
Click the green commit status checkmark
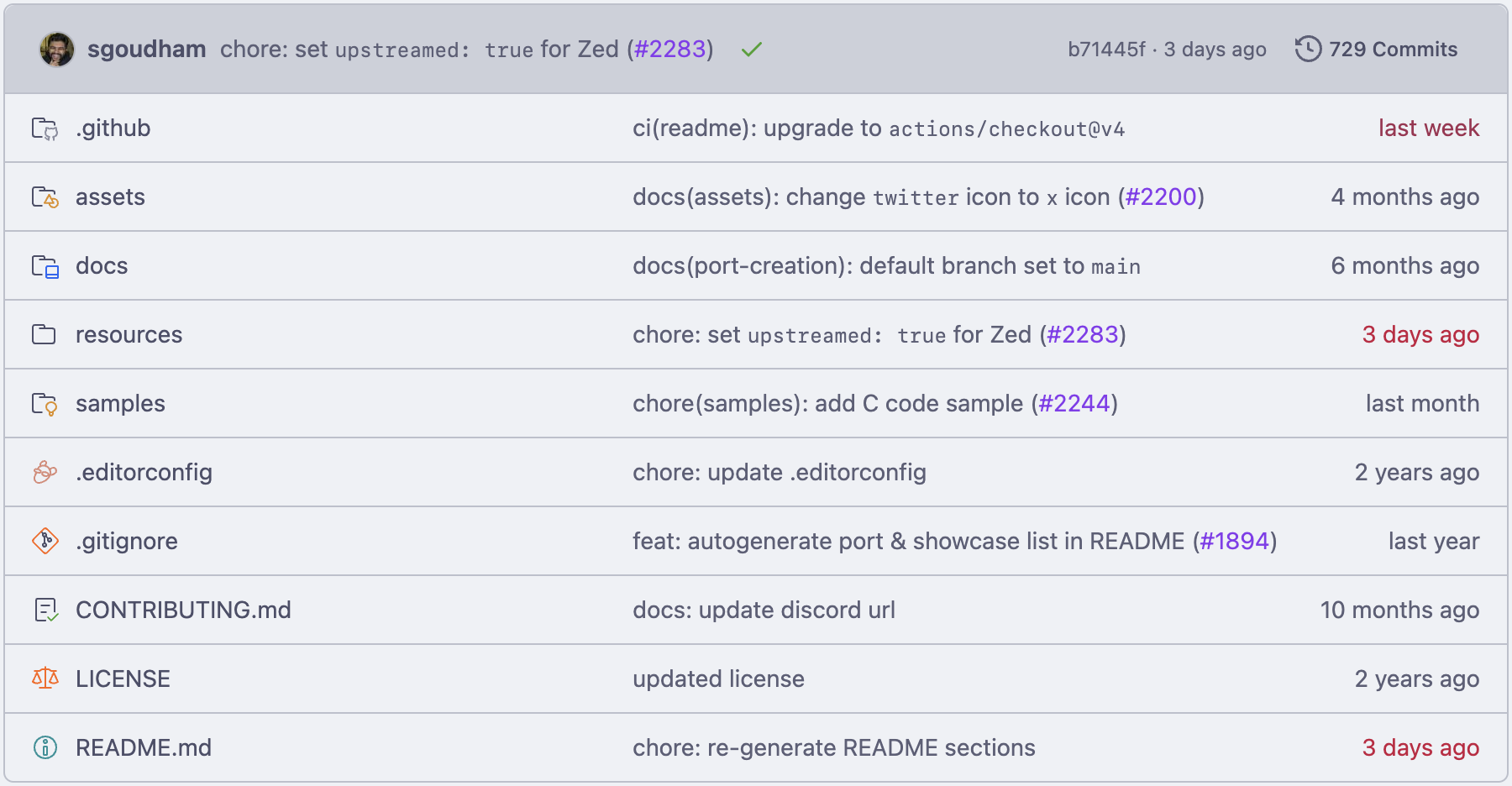(x=751, y=50)
